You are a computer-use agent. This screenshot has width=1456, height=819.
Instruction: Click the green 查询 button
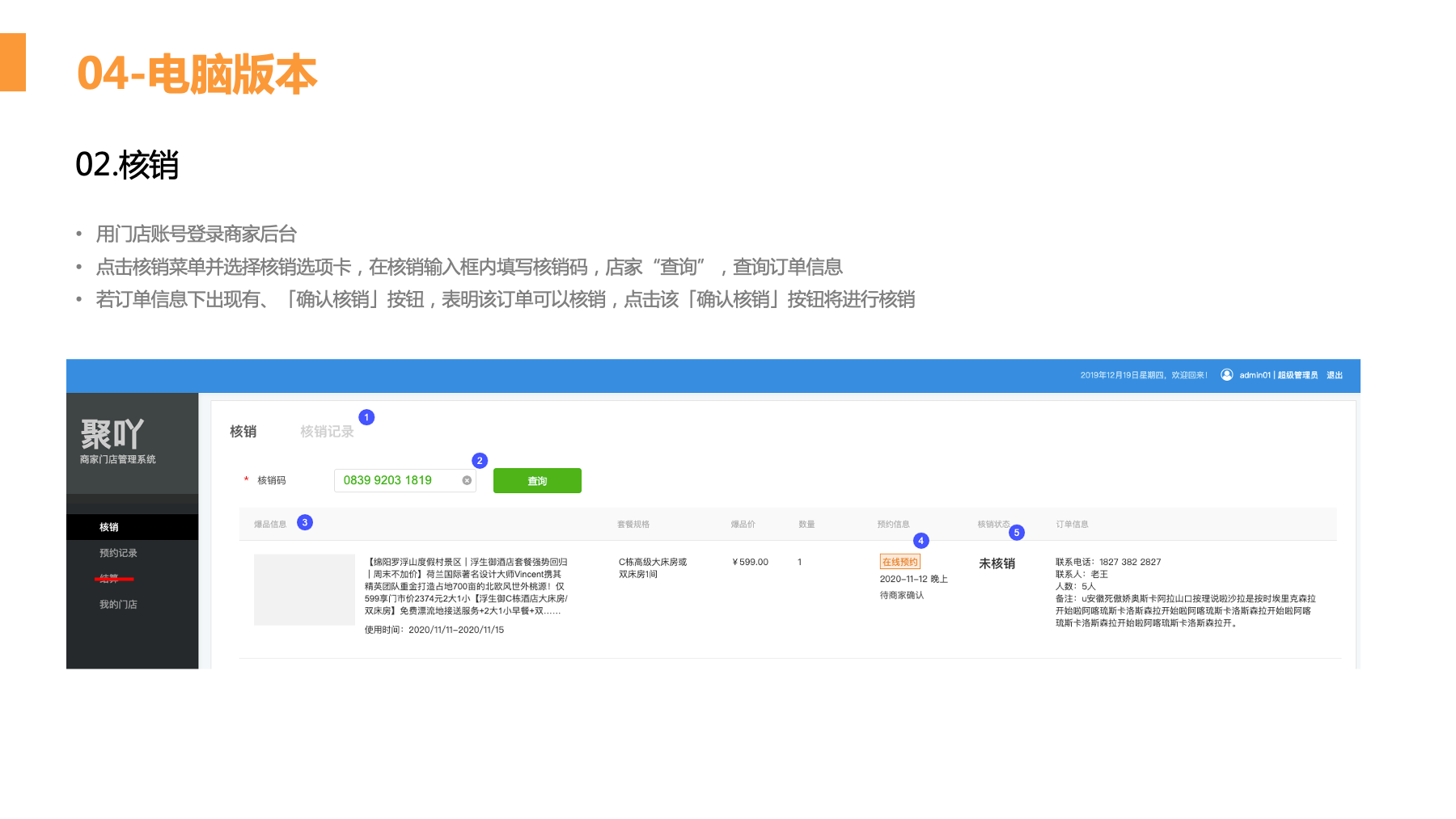coord(537,480)
